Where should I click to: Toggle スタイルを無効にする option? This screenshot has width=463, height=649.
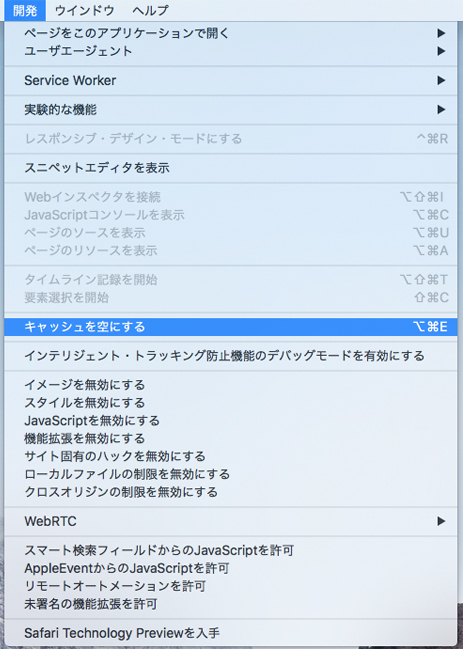(231, 403)
